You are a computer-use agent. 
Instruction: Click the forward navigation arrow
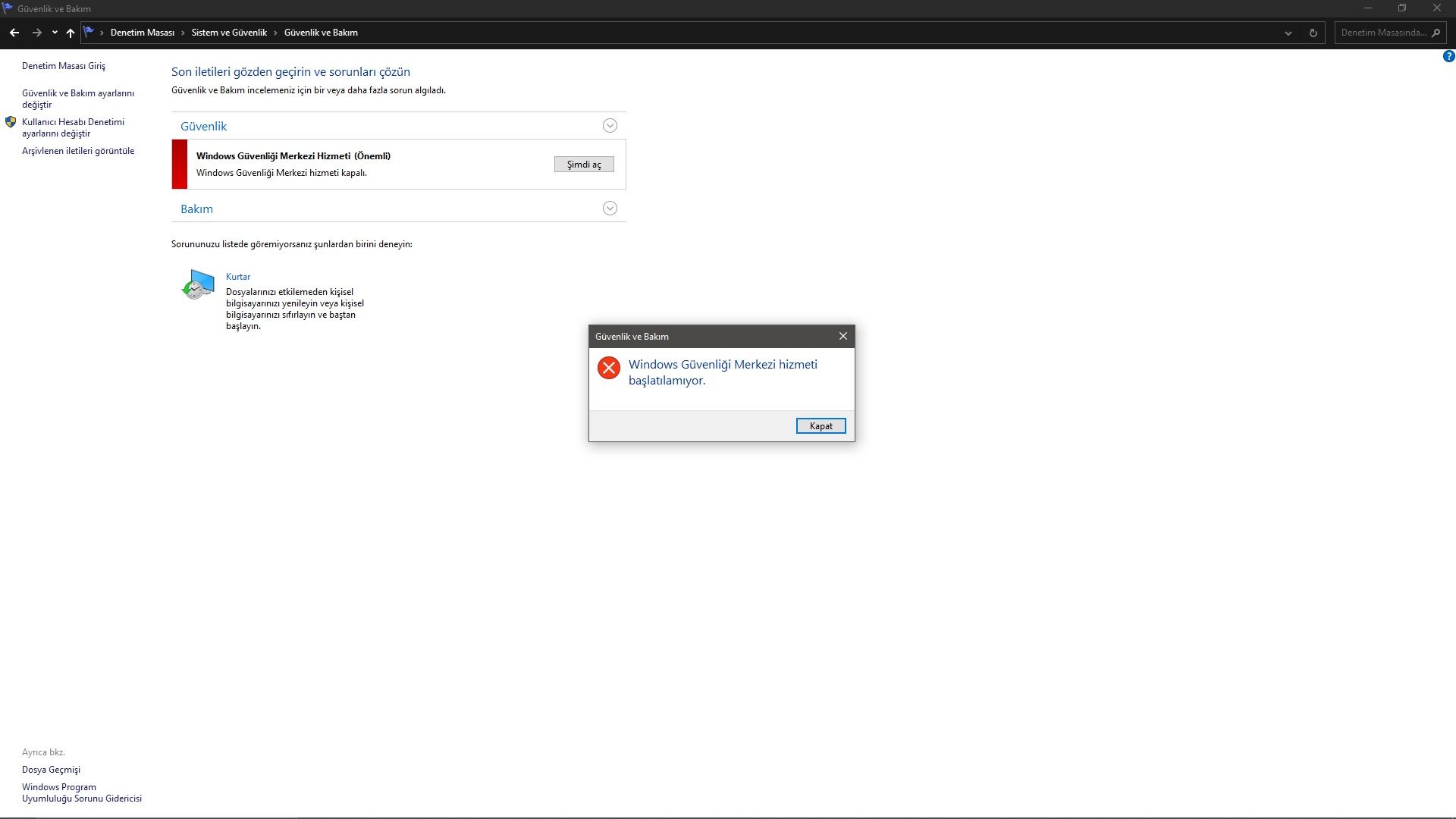coord(36,33)
